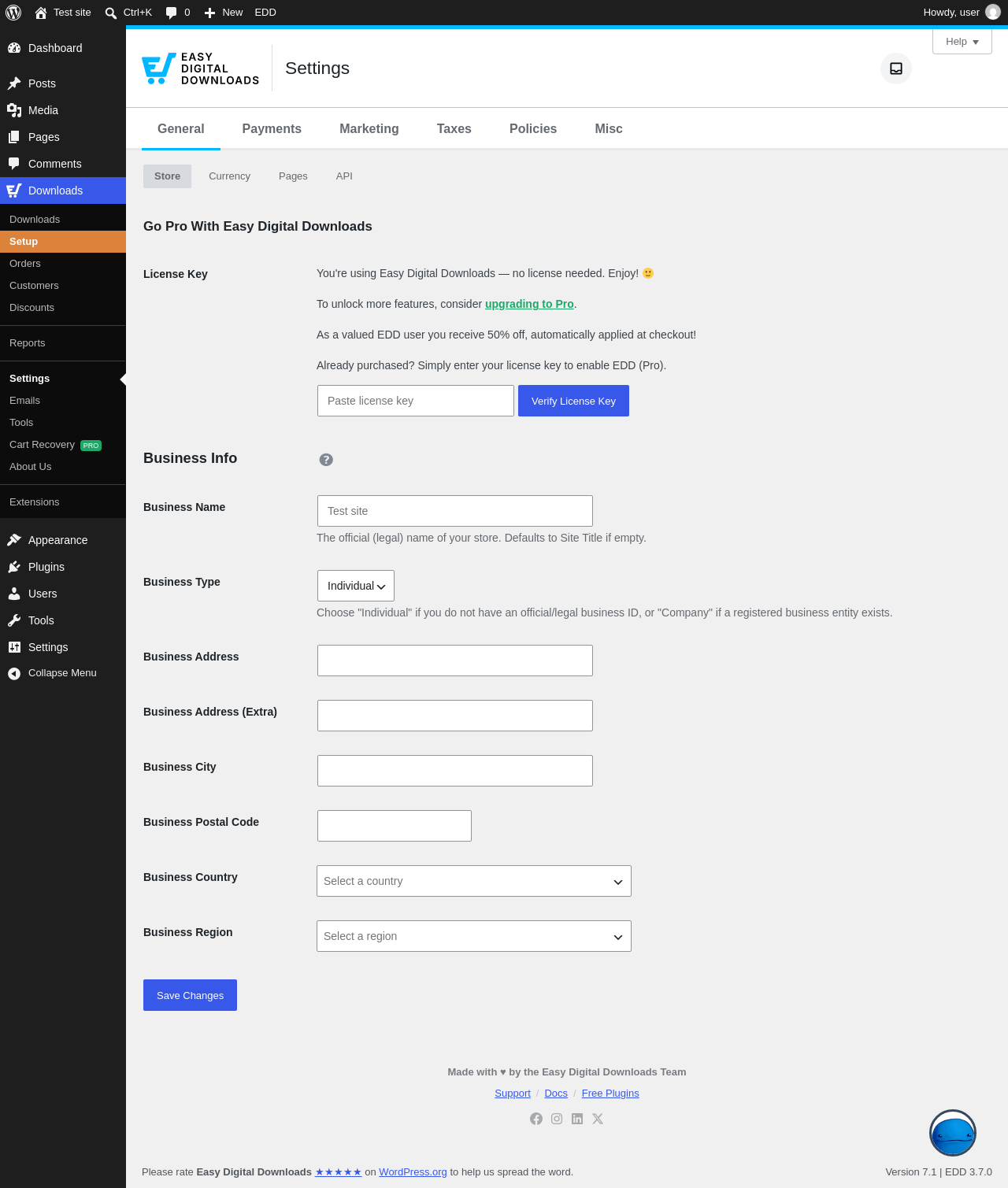The image size is (1008, 1188).
Task: Open Reports in the Downloads submenu
Action: pos(63,343)
